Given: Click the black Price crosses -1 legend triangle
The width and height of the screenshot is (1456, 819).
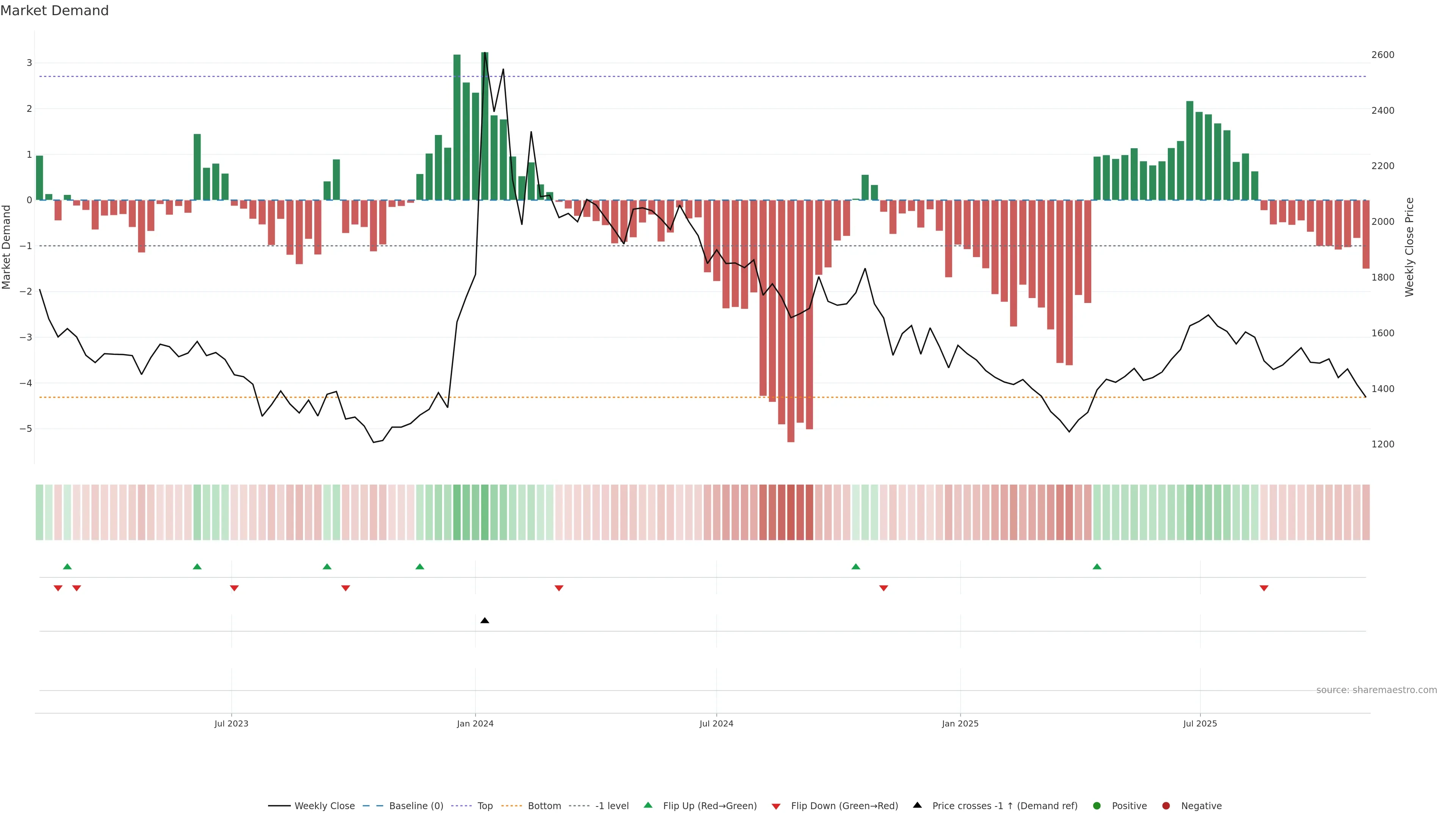Looking at the screenshot, I should [917, 805].
